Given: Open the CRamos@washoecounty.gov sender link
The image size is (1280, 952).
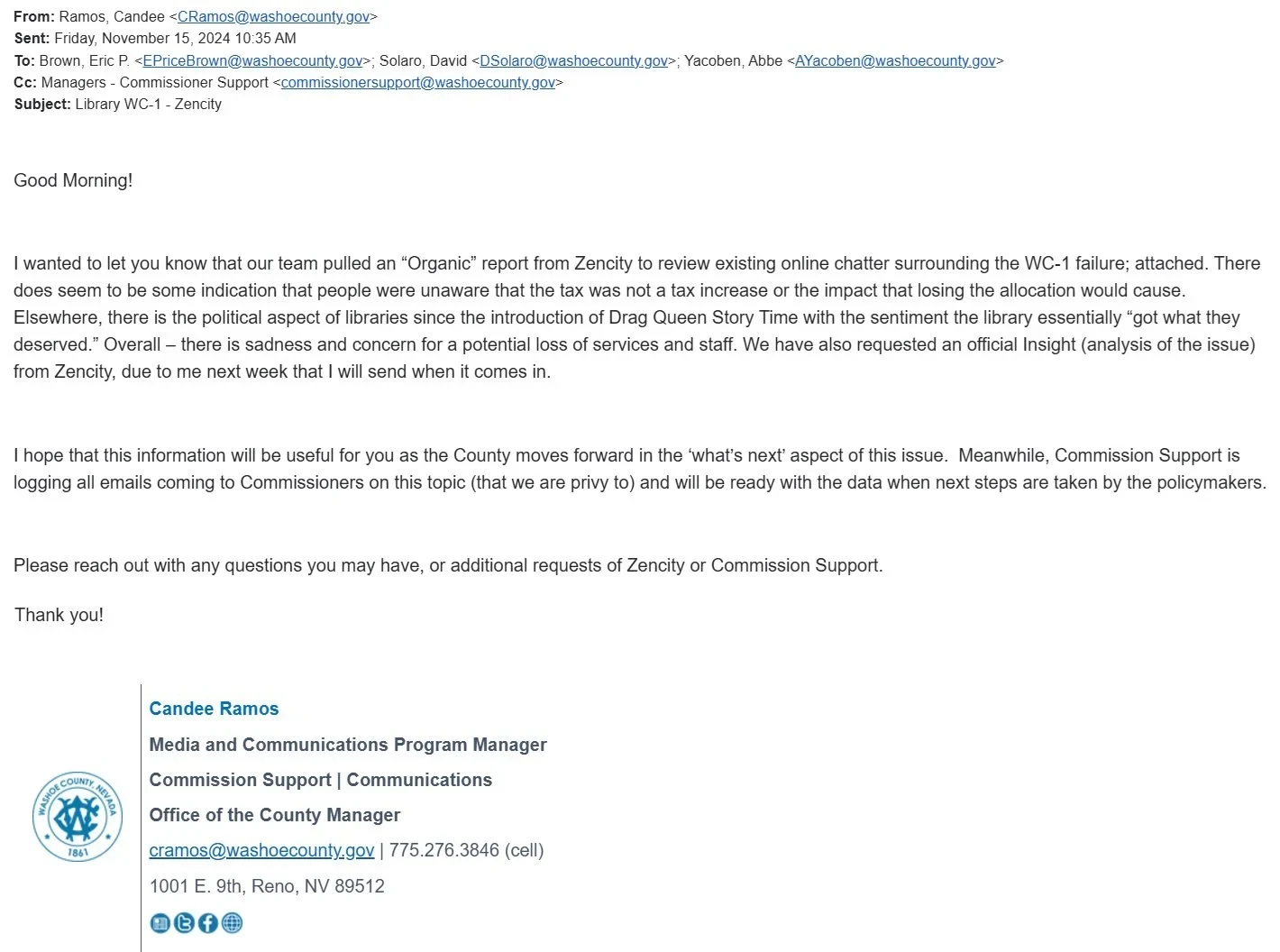Looking at the screenshot, I should click(x=273, y=16).
